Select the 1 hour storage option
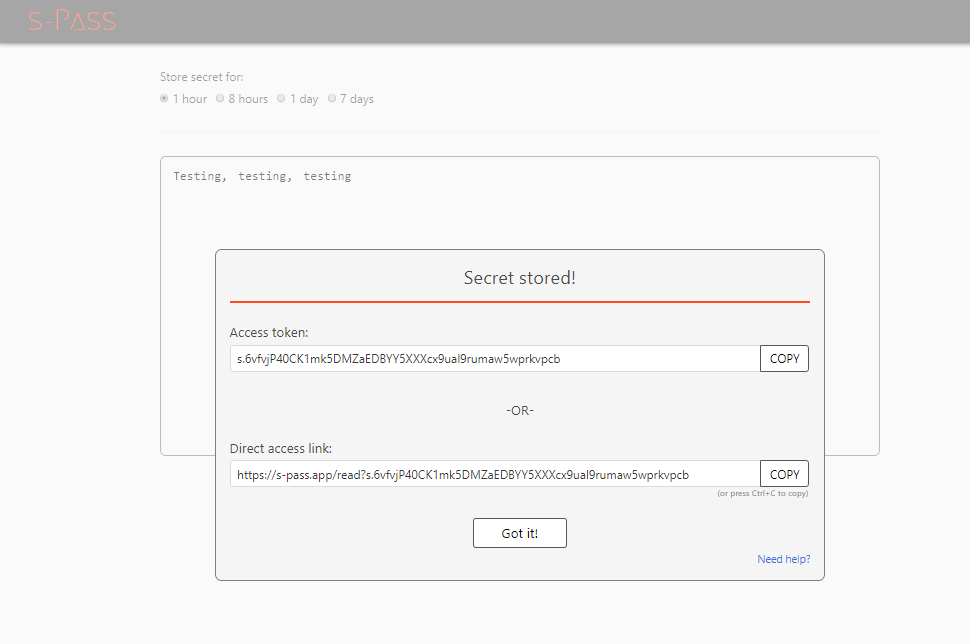Image resolution: width=970 pixels, height=644 pixels. point(165,99)
